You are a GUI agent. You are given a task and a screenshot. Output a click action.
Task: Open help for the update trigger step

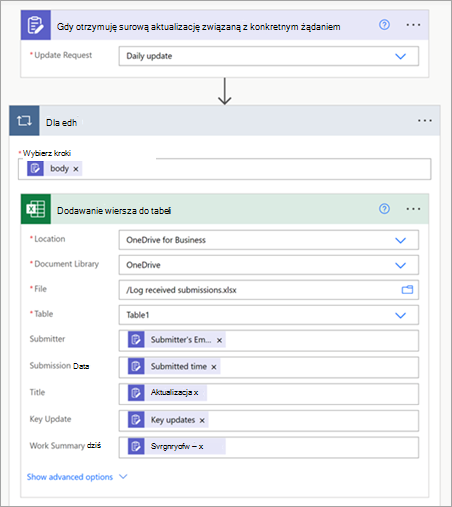pos(384,25)
